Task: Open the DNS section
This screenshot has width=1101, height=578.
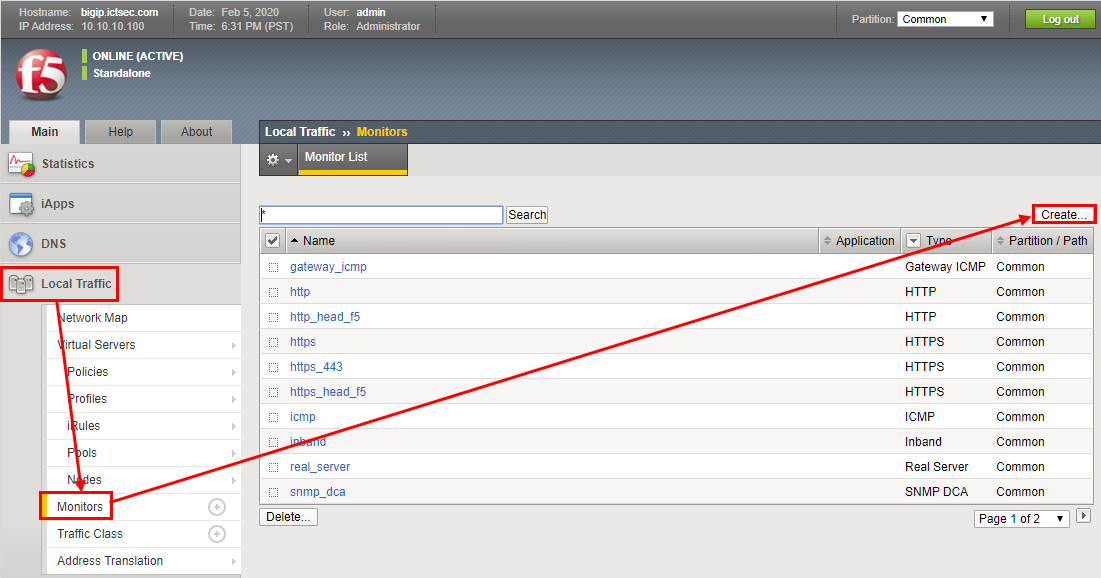Action: click(120, 244)
